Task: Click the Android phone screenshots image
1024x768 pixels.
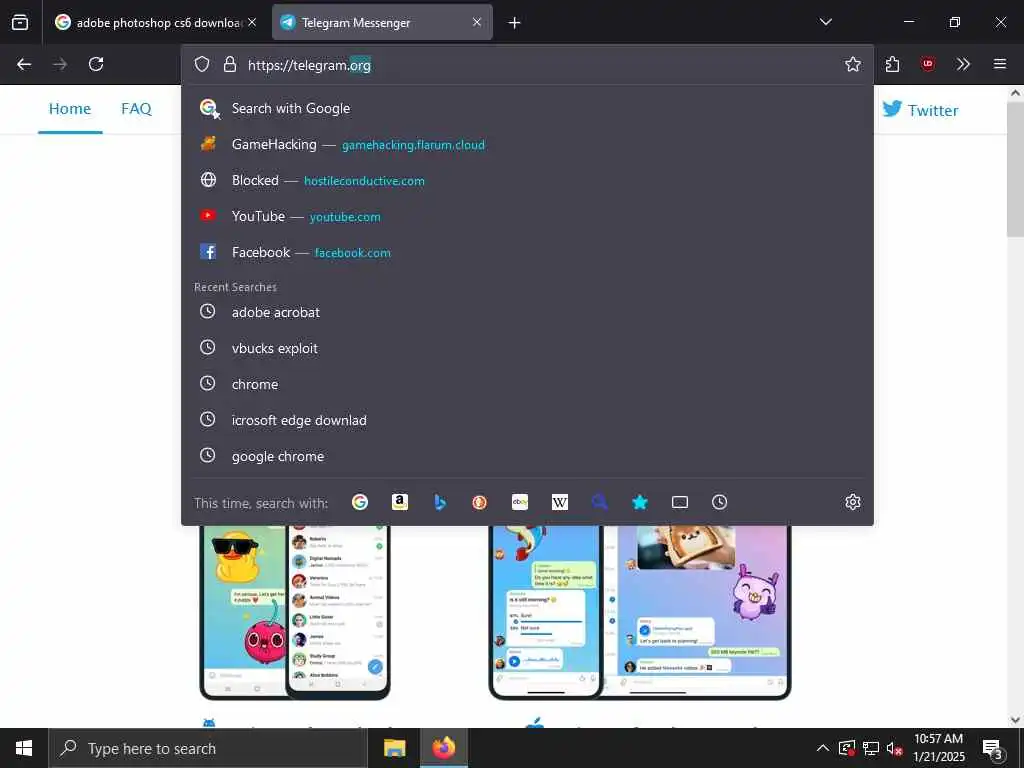Action: coord(295,611)
